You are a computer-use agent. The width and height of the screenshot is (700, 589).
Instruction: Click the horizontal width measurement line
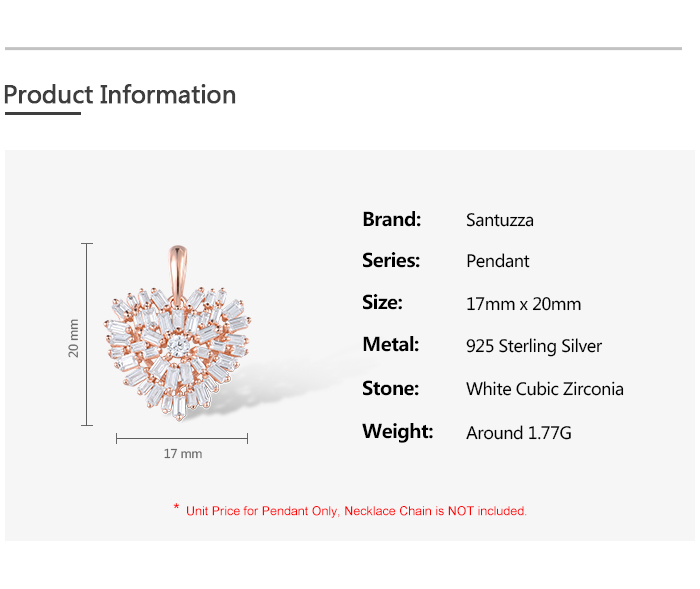(x=182, y=438)
